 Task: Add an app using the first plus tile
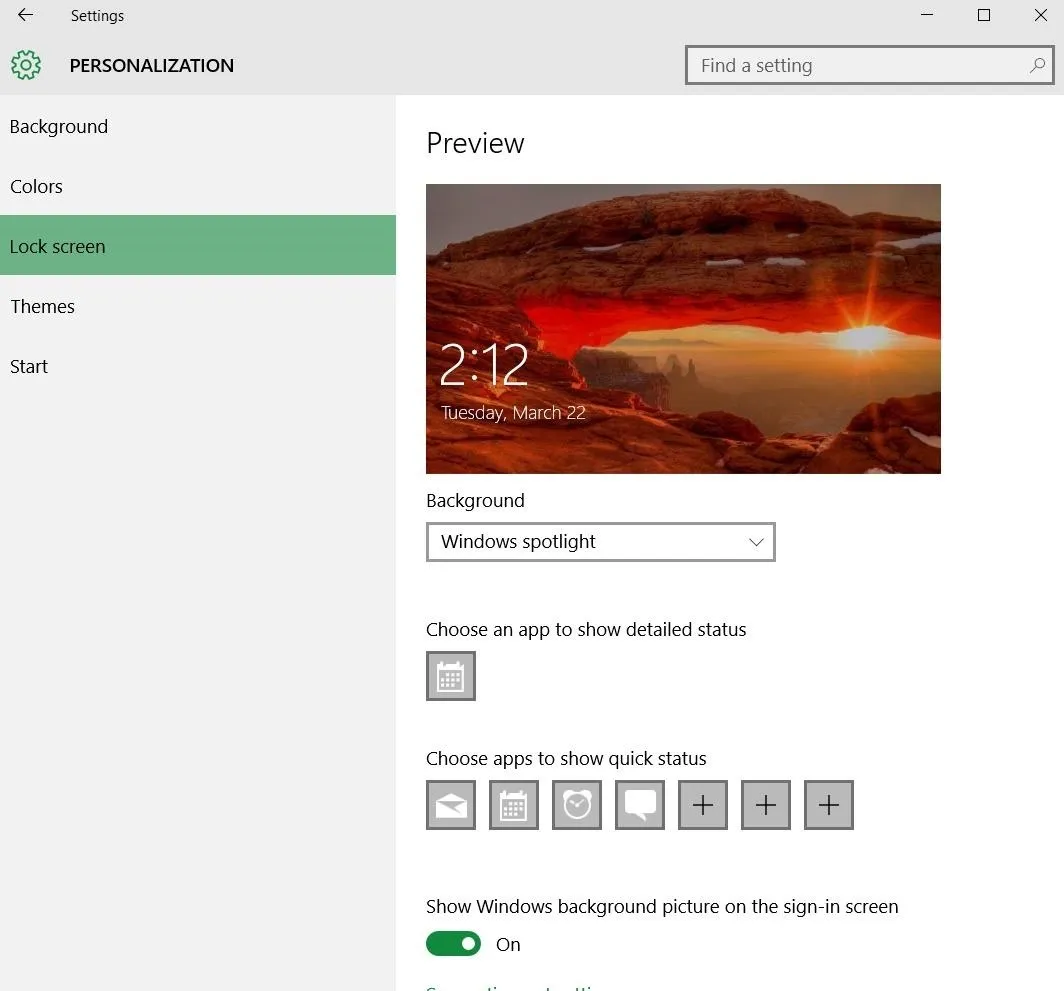[x=703, y=805]
